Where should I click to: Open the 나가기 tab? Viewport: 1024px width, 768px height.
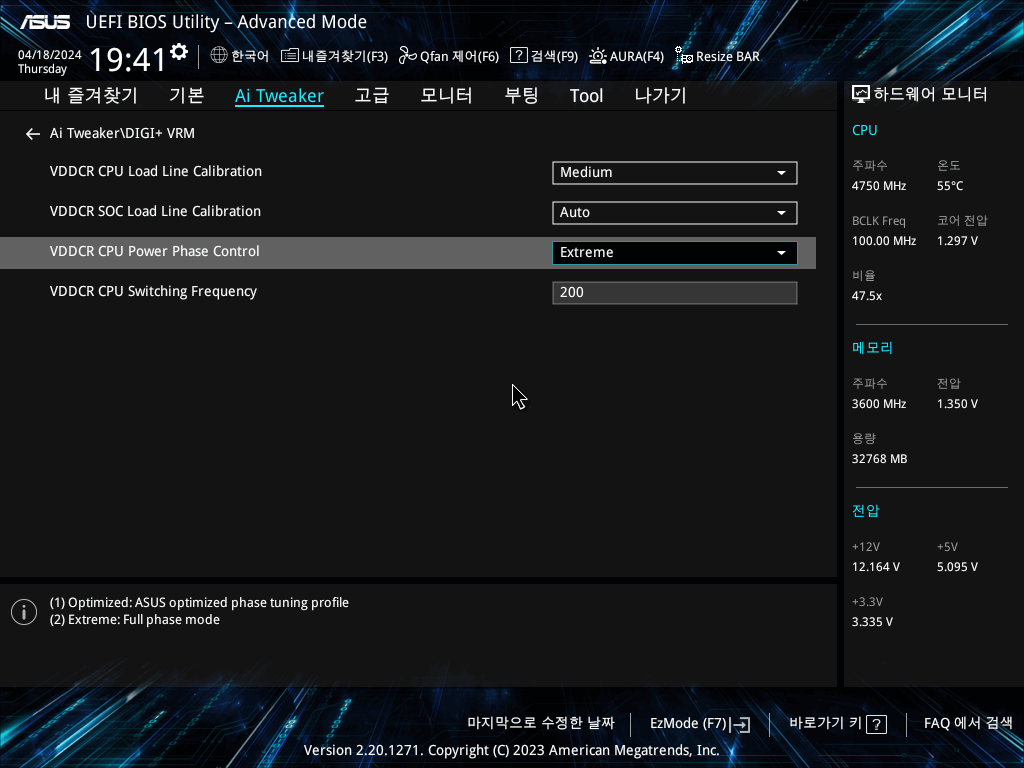point(660,95)
